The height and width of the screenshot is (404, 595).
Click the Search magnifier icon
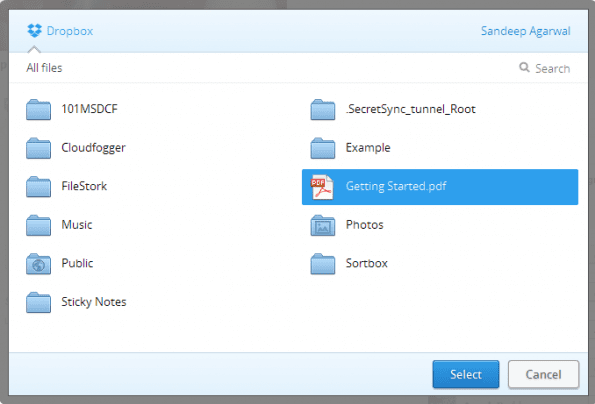pyautogui.click(x=524, y=68)
